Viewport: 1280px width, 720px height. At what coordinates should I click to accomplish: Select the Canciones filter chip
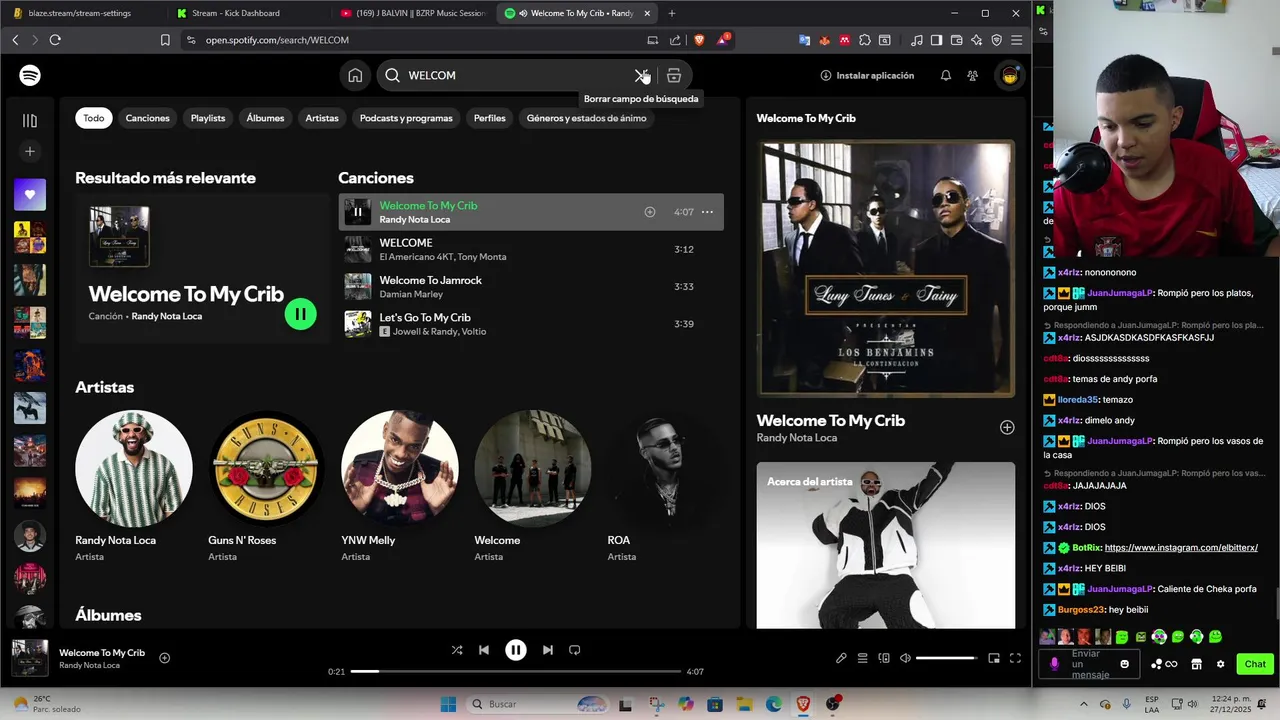(x=147, y=118)
